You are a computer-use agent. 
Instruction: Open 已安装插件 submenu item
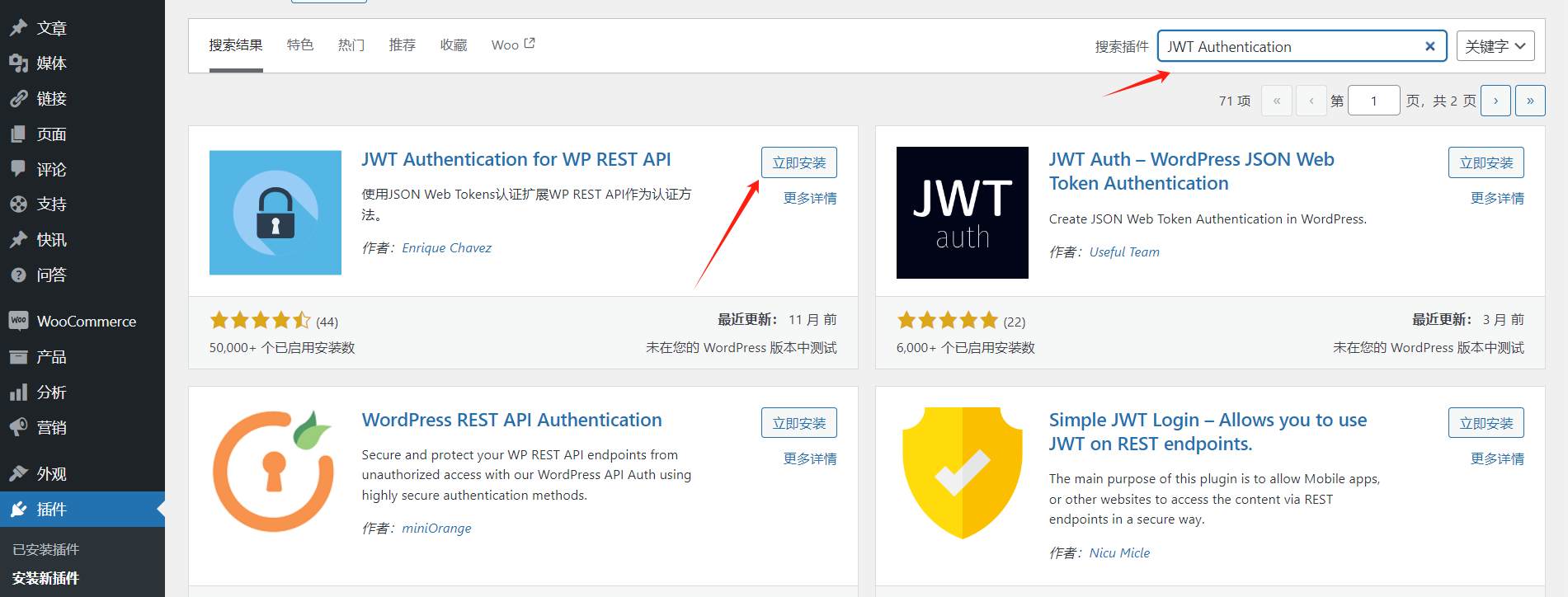point(46,549)
